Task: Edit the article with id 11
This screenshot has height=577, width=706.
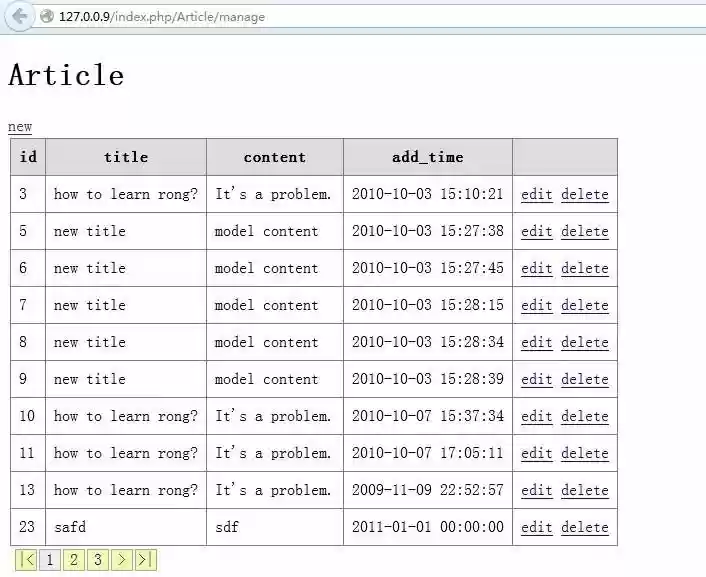Action: point(537,453)
